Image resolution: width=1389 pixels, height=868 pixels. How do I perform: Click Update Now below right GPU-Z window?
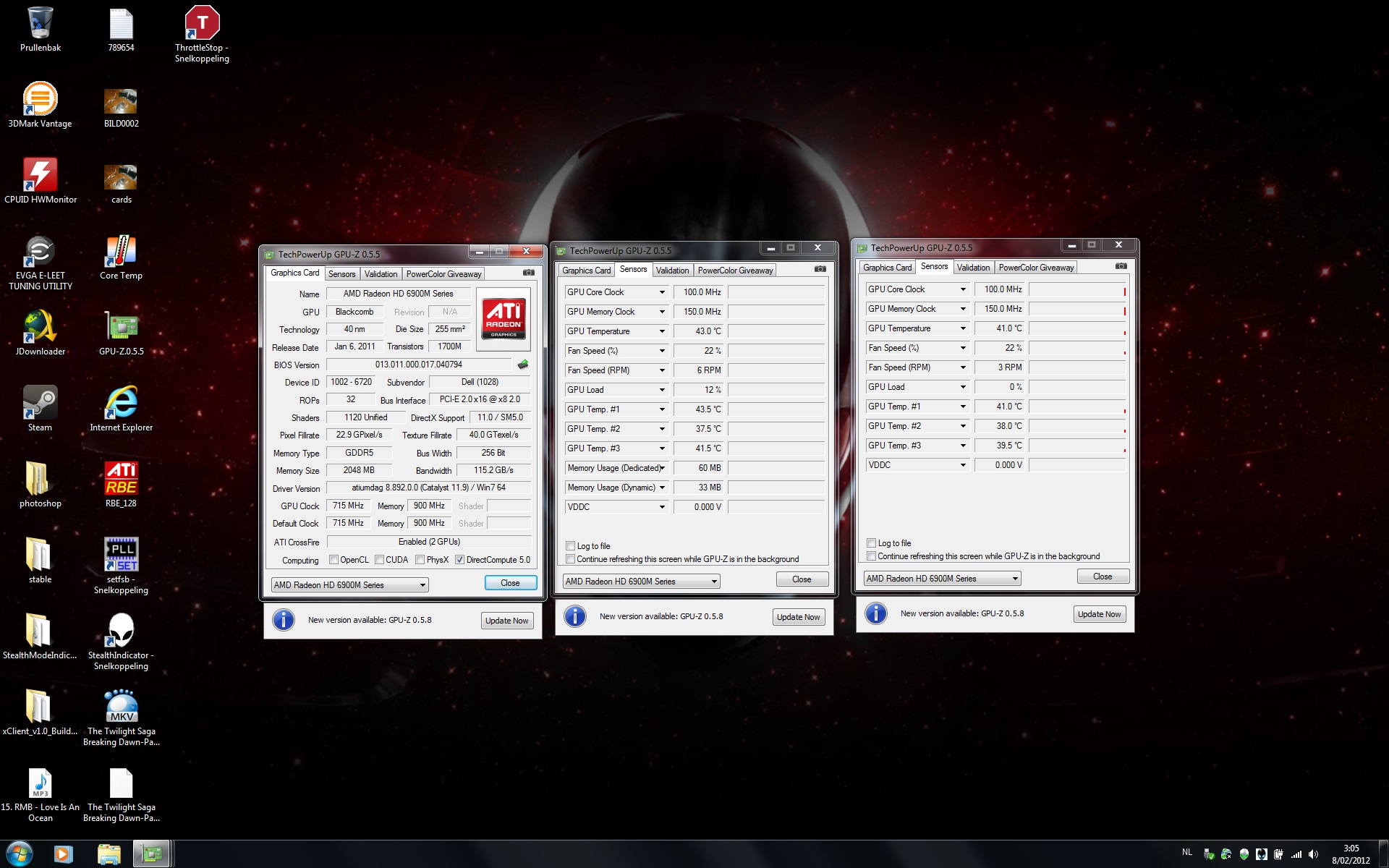click(1099, 614)
